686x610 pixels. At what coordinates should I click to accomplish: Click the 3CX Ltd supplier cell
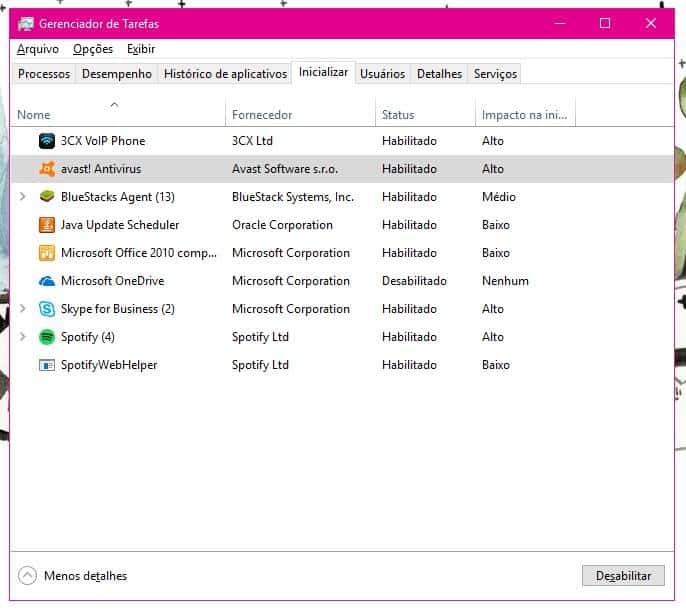tap(252, 141)
